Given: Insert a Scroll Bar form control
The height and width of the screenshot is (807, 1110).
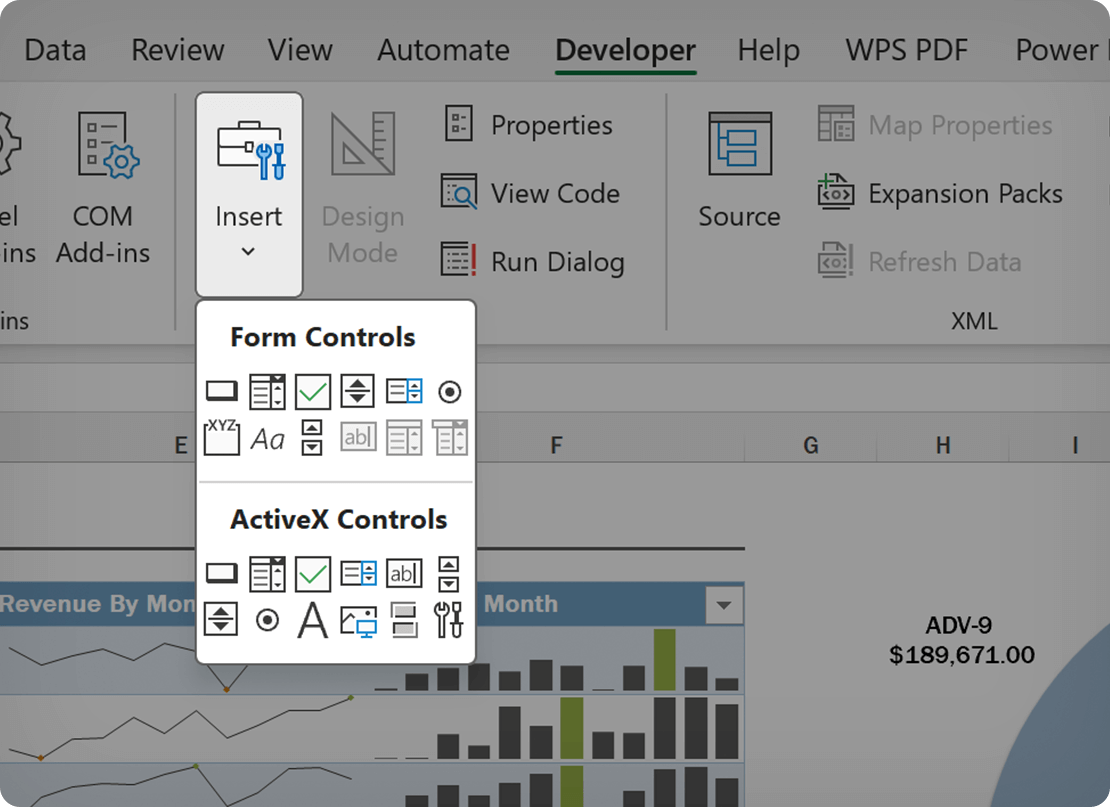Looking at the screenshot, I should tap(313, 437).
